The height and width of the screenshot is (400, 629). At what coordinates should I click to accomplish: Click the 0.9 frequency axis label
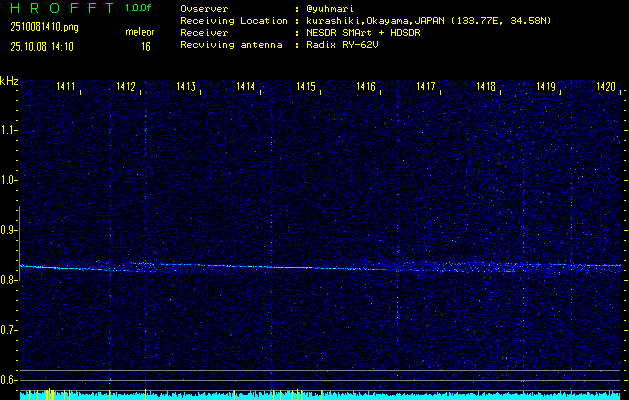click(x=9, y=230)
